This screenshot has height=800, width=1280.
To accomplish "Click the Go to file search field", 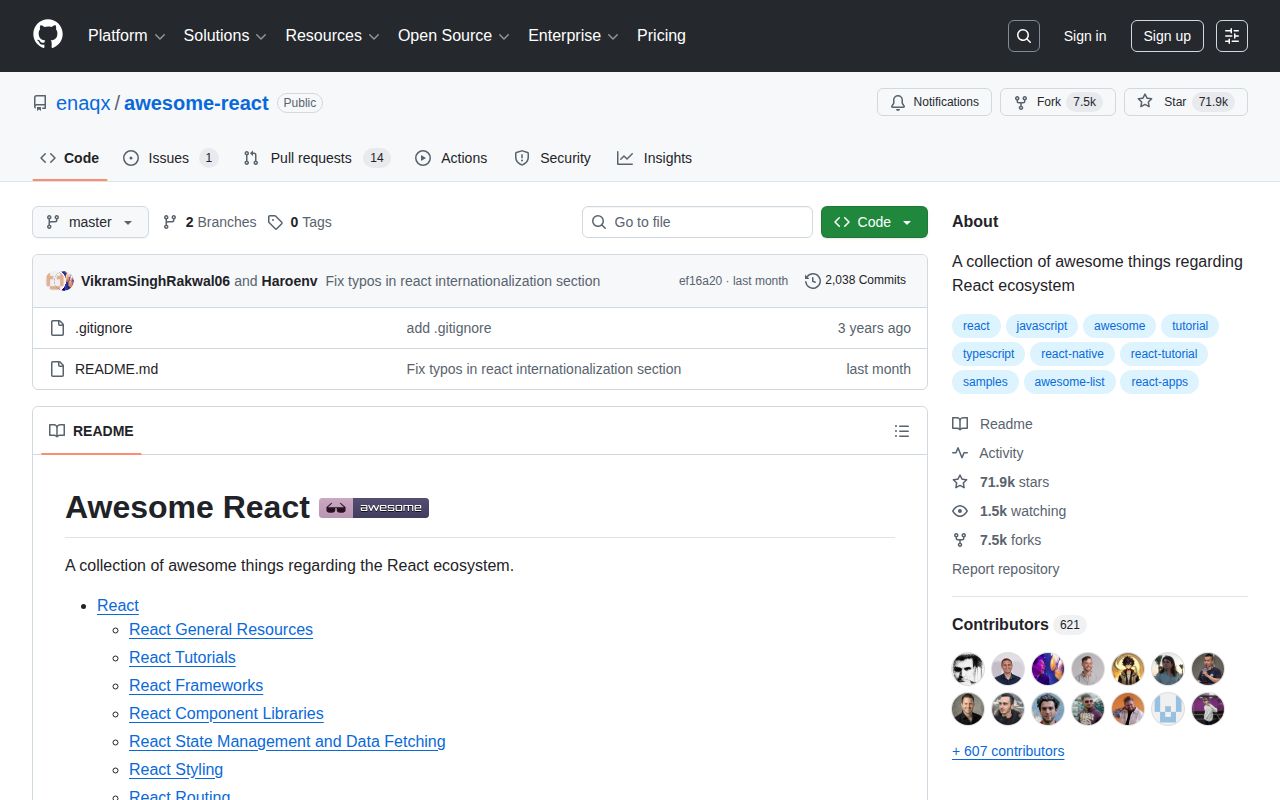I will click(x=697, y=222).
